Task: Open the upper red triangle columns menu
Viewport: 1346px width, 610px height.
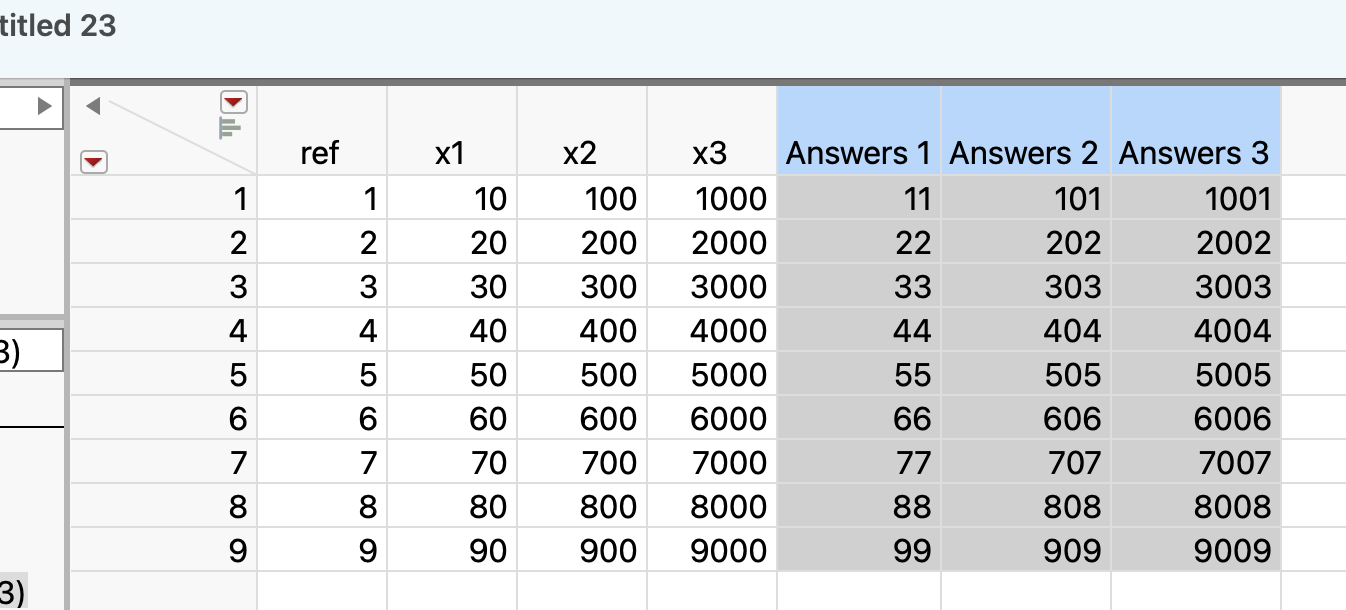Action: [x=233, y=102]
